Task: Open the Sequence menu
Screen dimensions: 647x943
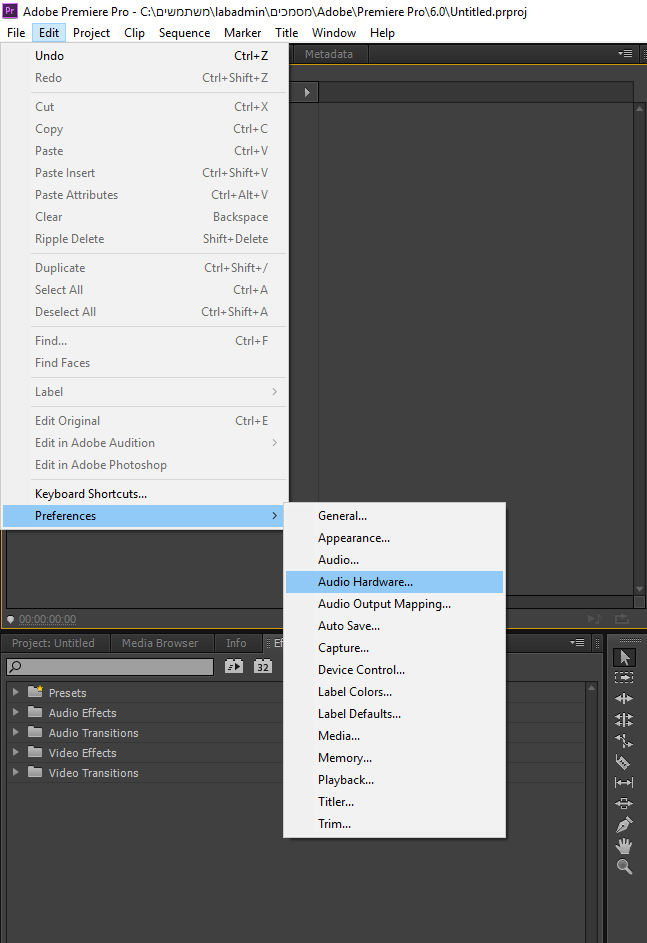Action: click(184, 32)
